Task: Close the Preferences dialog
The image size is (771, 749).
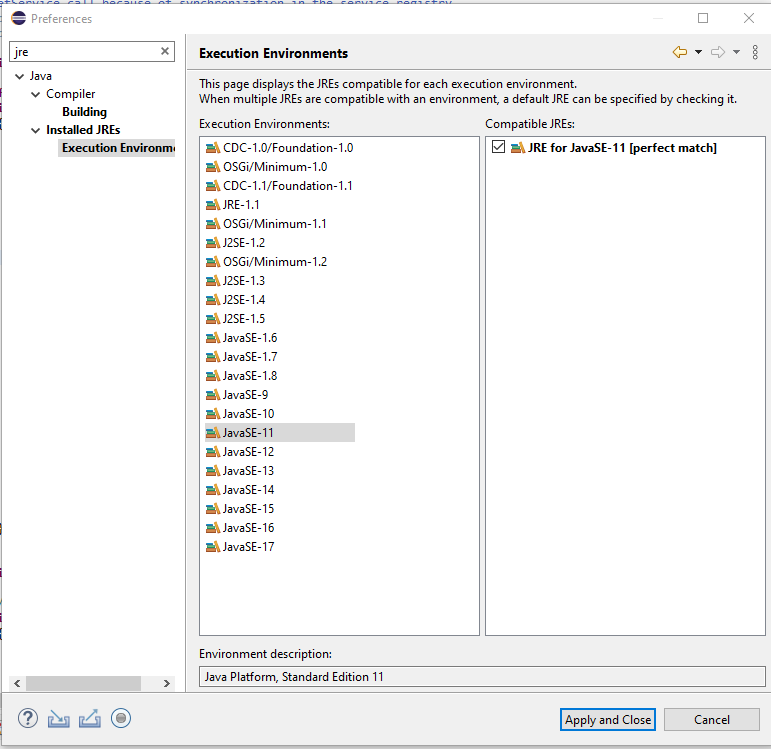Action: point(749,18)
